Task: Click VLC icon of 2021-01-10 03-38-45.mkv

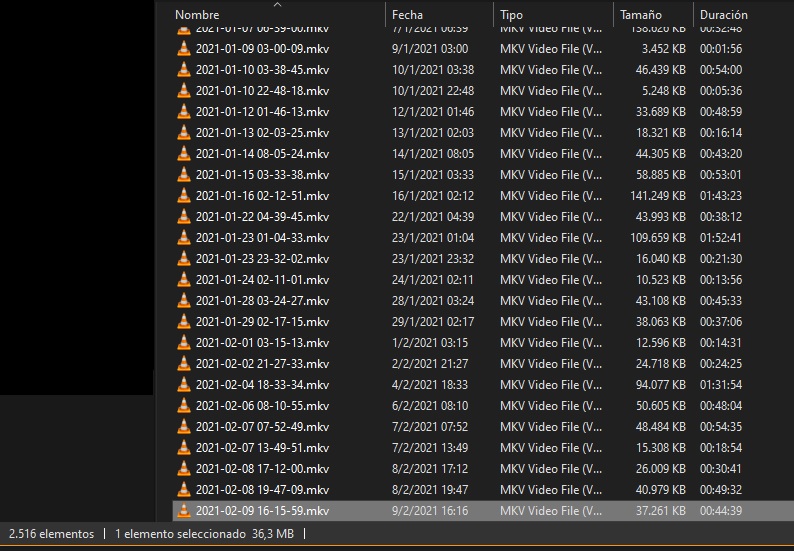Action: pyautogui.click(x=184, y=69)
